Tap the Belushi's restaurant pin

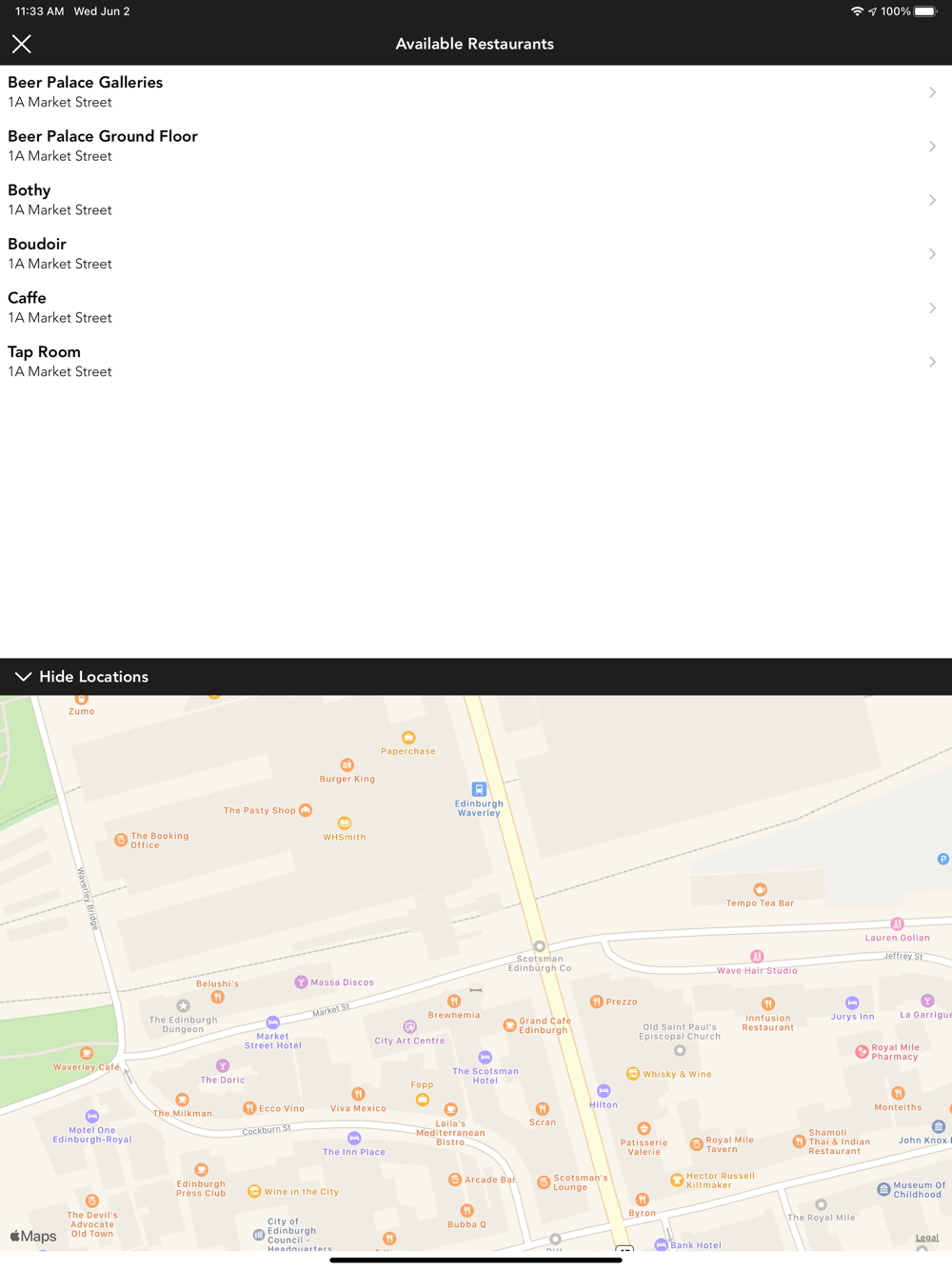(218, 997)
